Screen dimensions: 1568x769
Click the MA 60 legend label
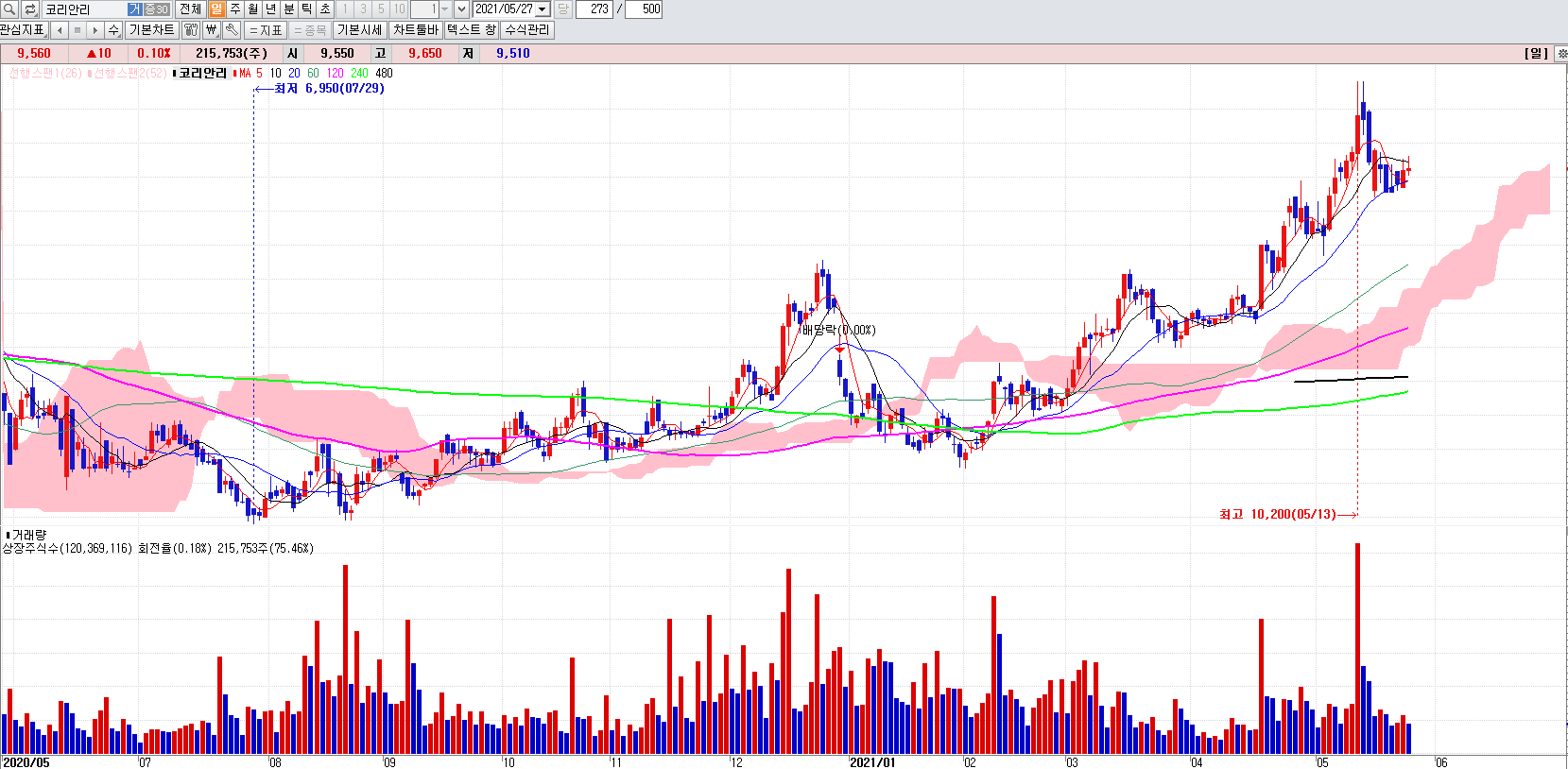pos(313,73)
